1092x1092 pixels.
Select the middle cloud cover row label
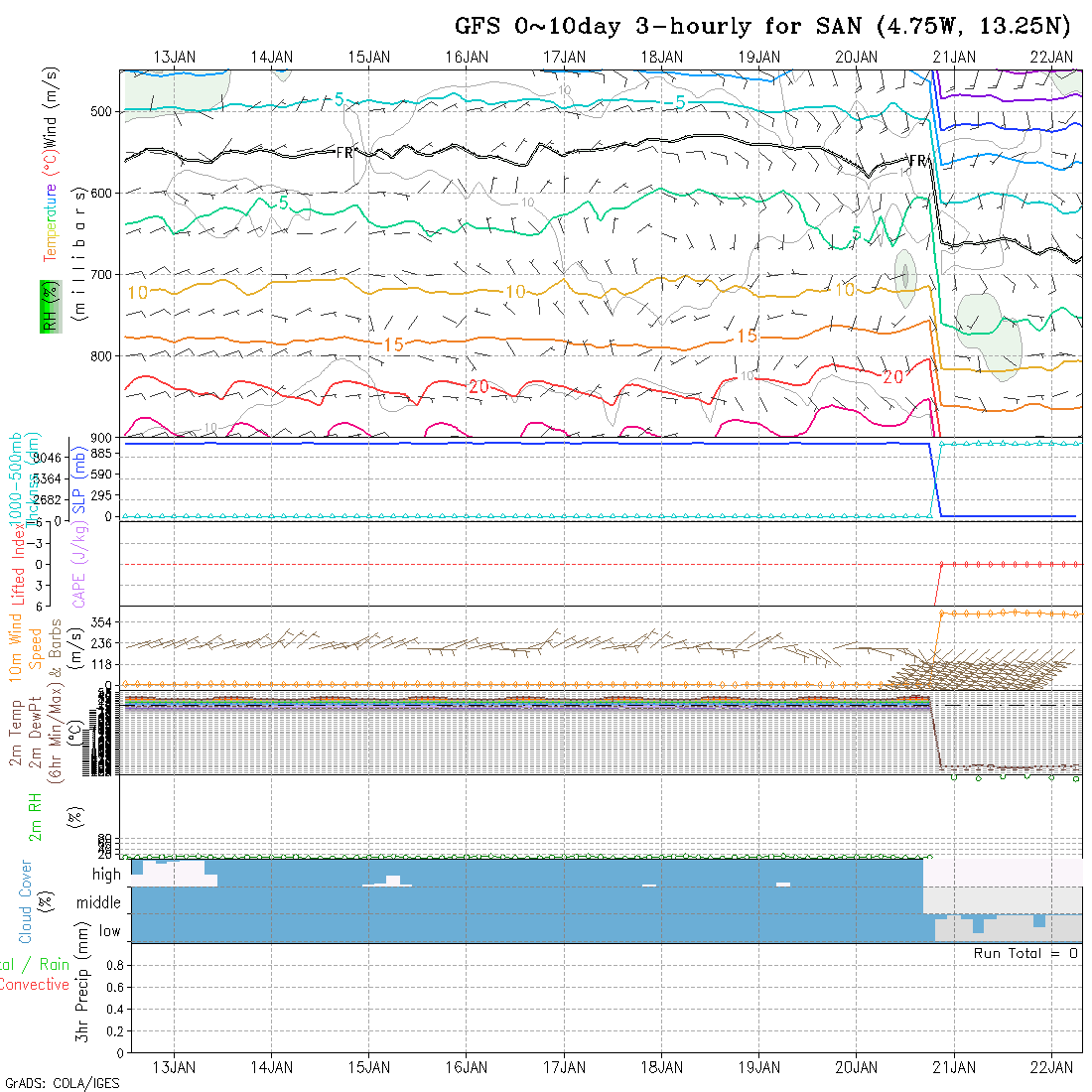coord(99,902)
